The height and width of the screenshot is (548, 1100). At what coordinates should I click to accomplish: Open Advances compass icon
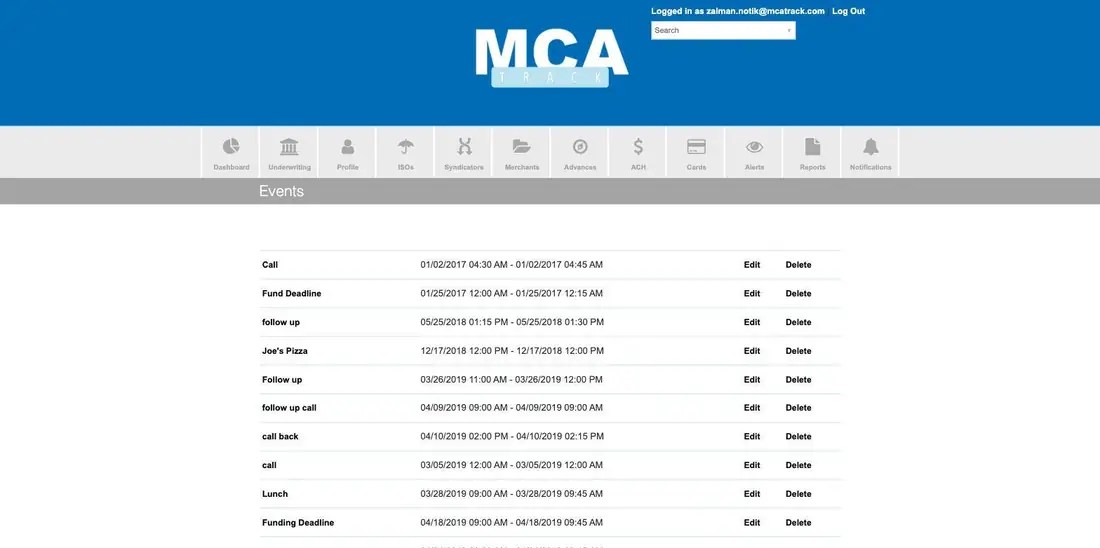(580, 147)
